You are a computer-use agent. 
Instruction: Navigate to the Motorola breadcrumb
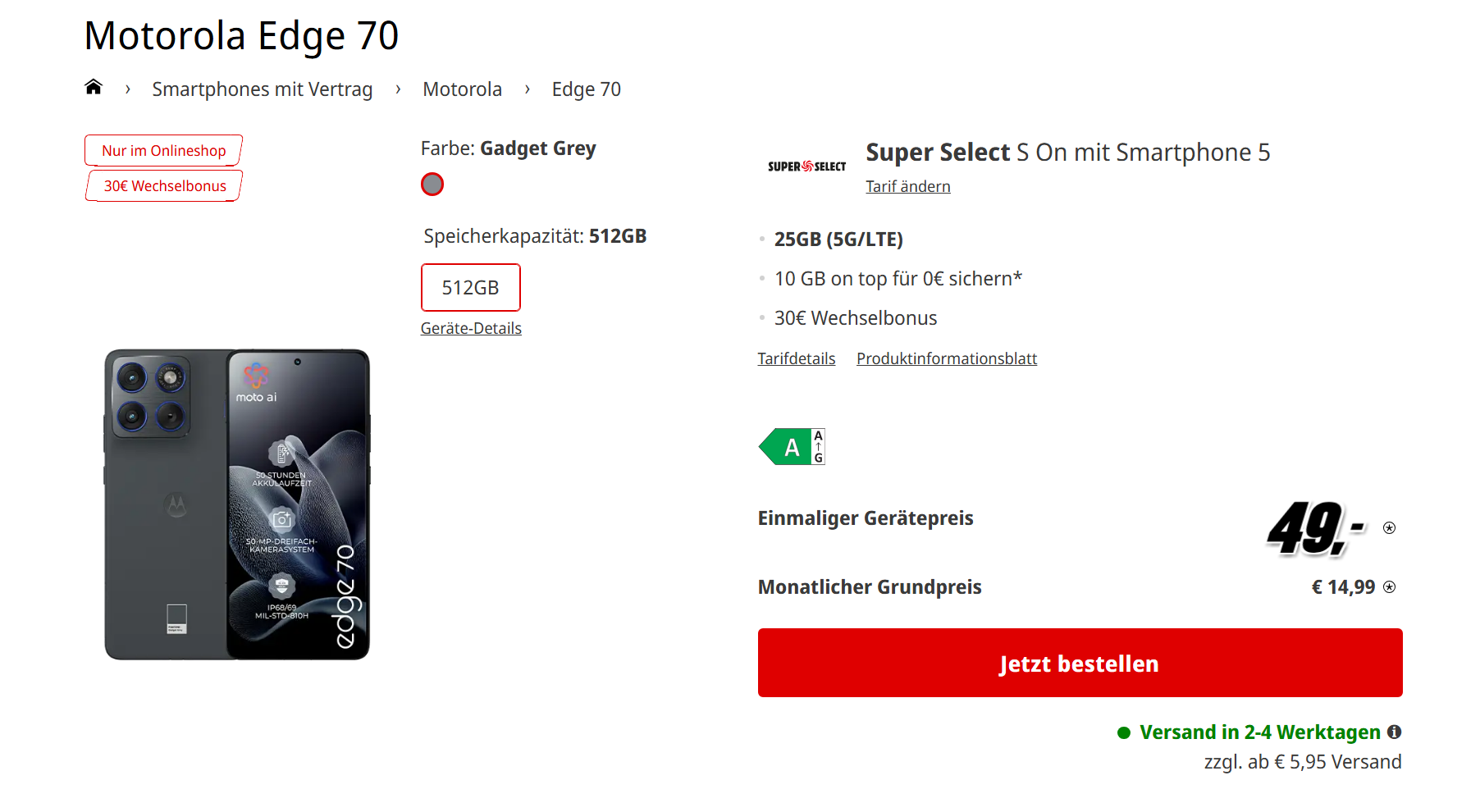click(x=462, y=89)
